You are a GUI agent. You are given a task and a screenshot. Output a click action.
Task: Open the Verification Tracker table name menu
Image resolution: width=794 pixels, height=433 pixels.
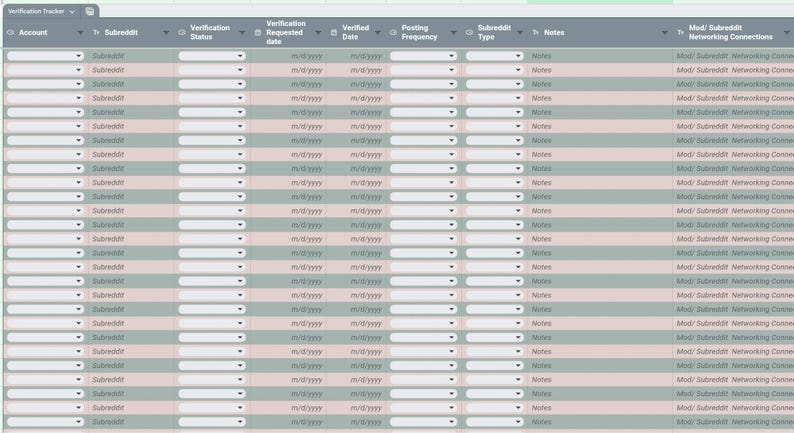pyautogui.click(x=41, y=11)
